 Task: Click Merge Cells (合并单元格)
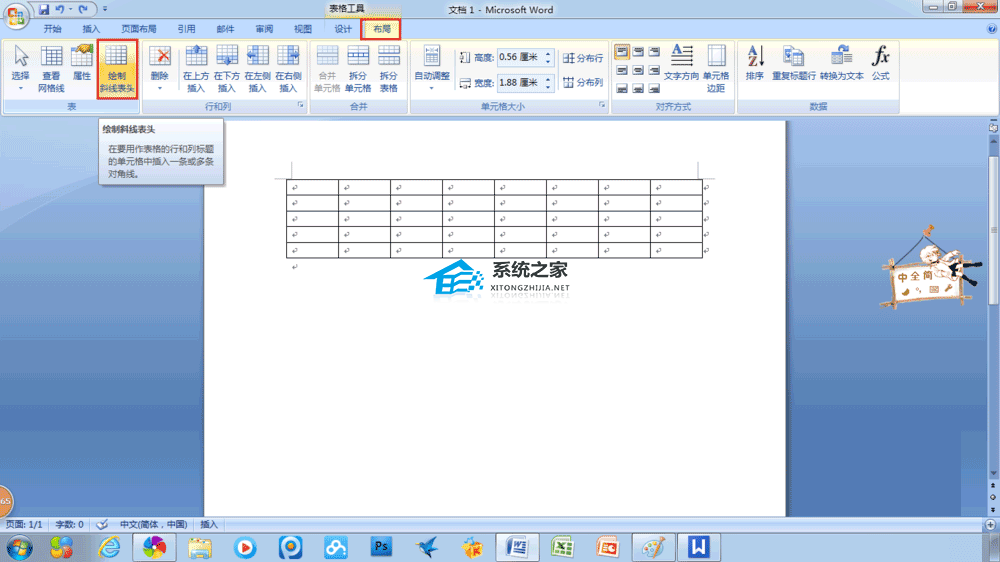[x=327, y=69]
